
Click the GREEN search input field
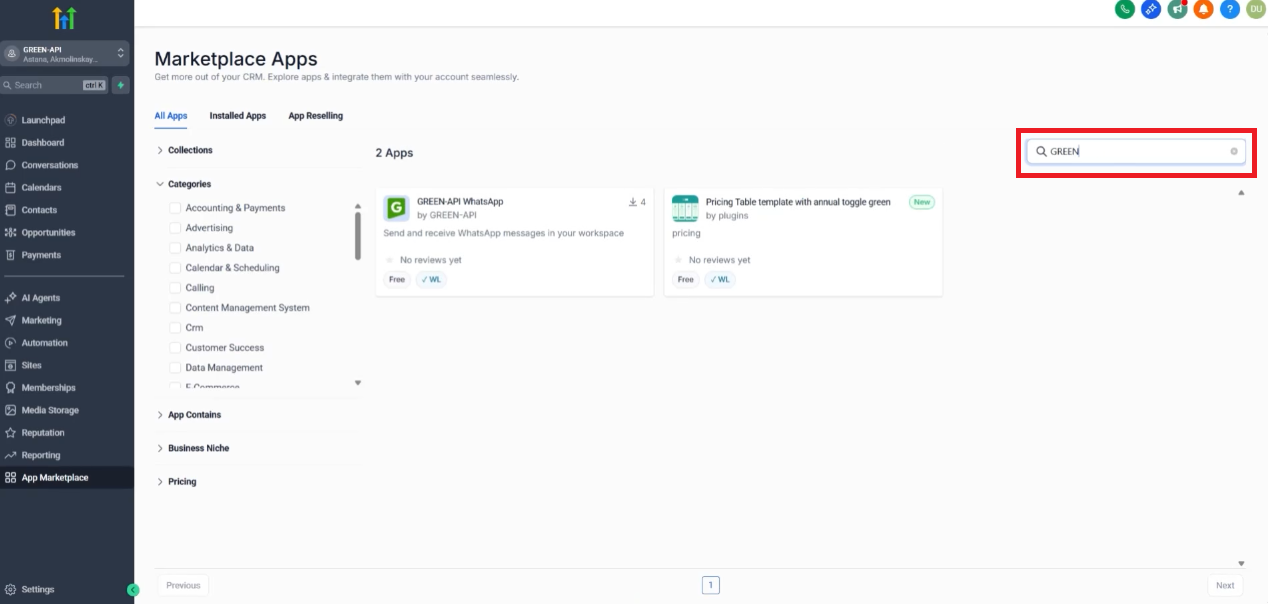click(x=1135, y=152)
